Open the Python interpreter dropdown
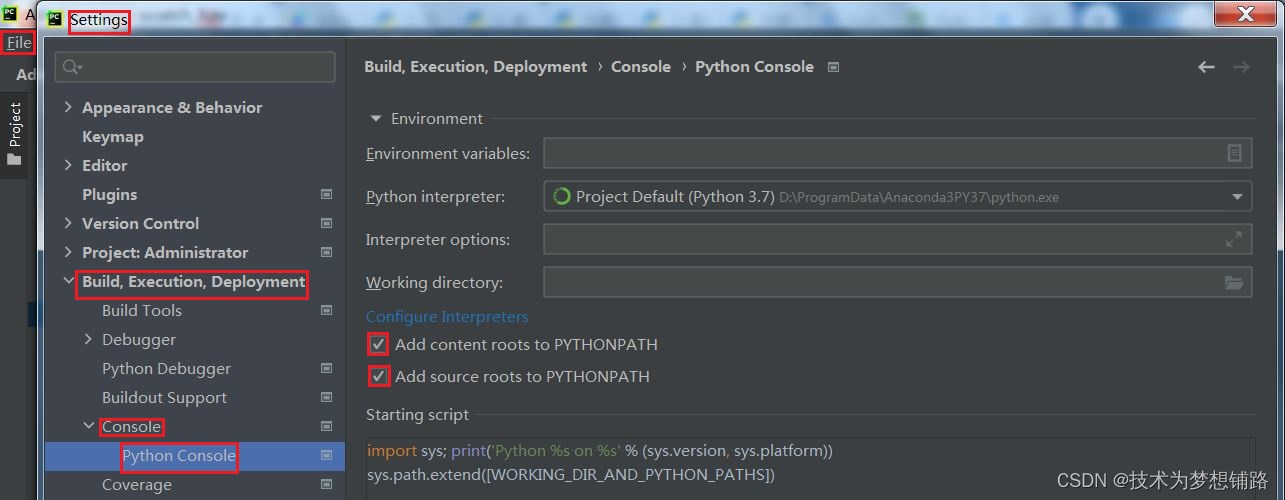This screenshot has height=500, width=1285. coord(1237,197)
